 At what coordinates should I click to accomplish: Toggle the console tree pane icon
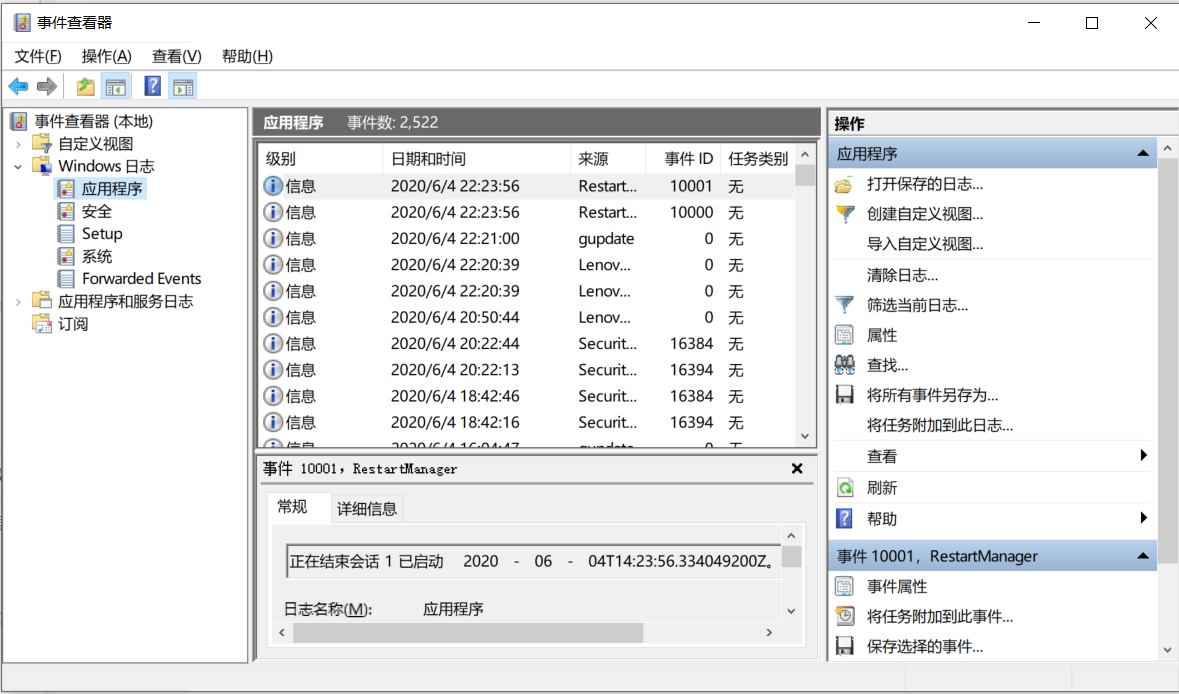[x=116, y=86]
